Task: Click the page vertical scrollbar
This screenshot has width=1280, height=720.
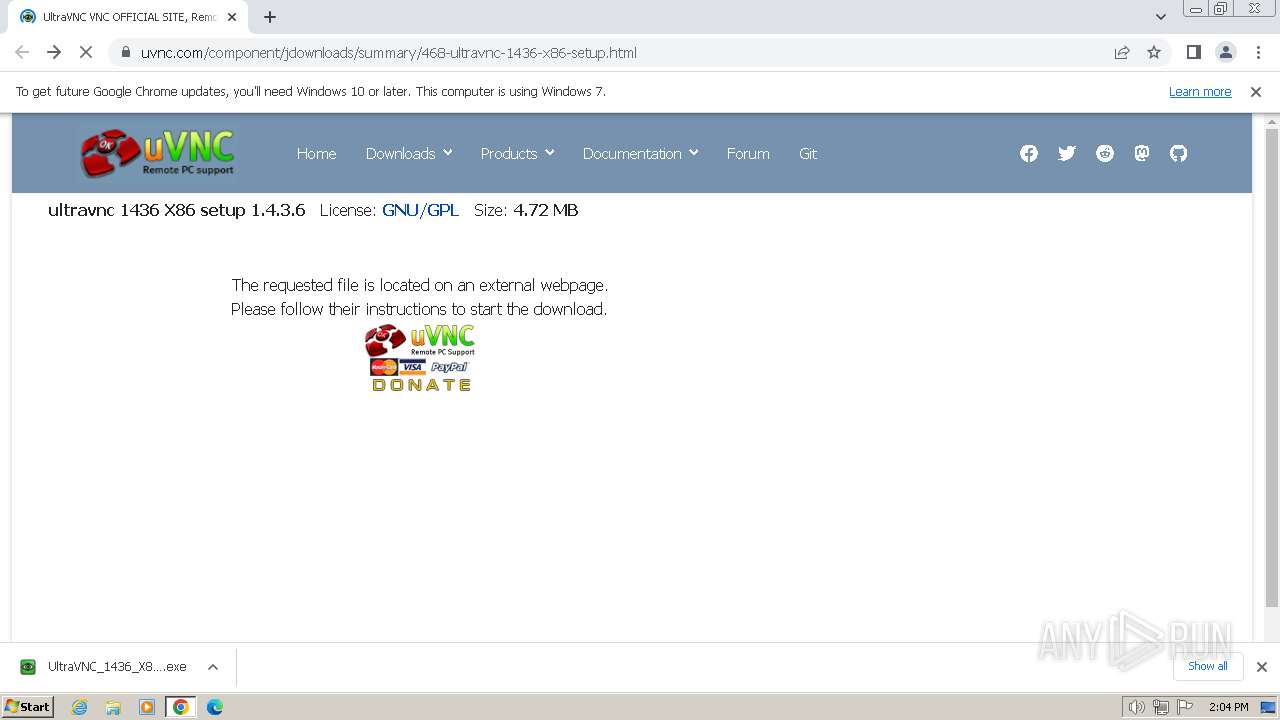Action: 1272,370
